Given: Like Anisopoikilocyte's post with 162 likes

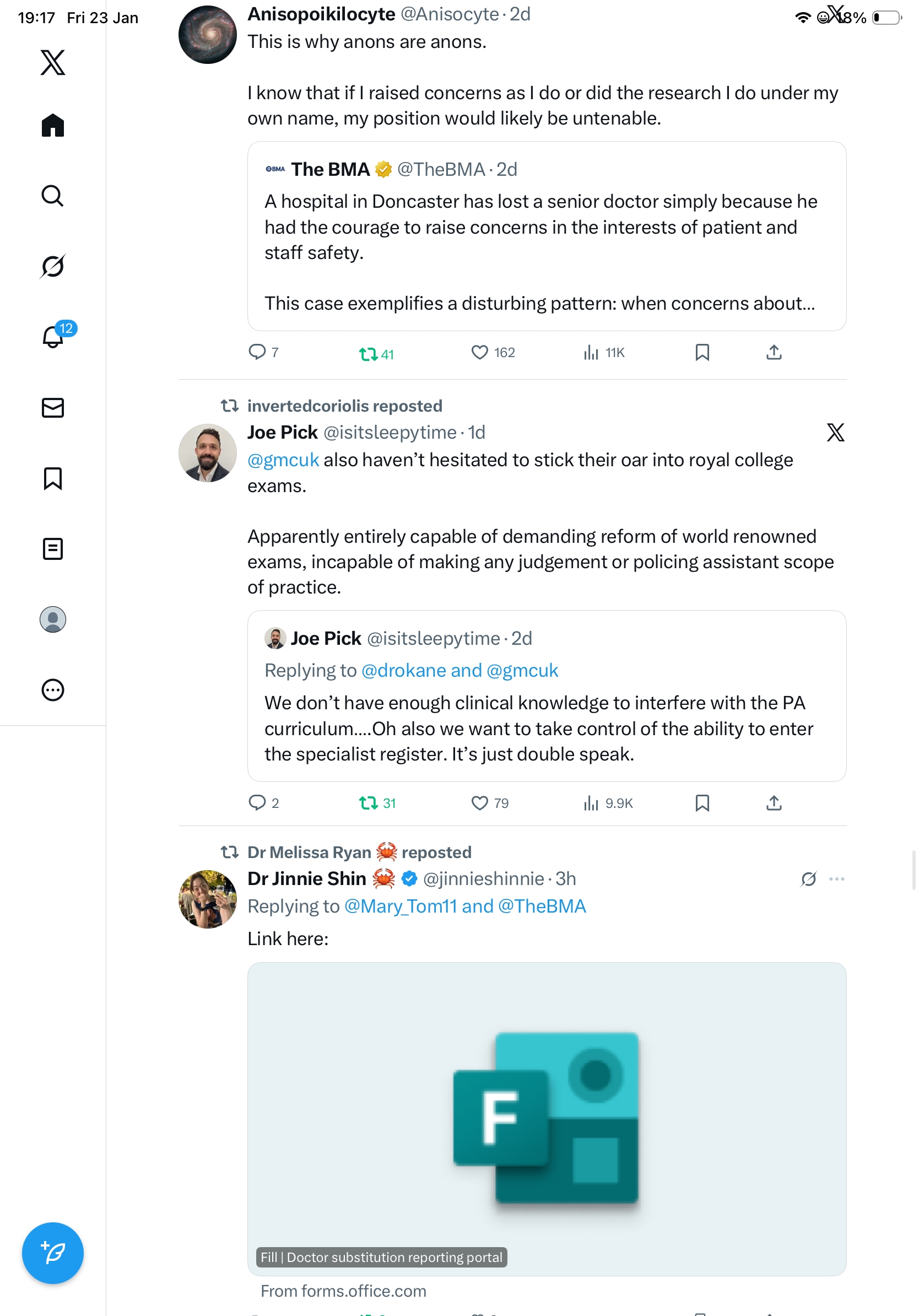Looking at the screenshot, I should click(x=479, y=352).
